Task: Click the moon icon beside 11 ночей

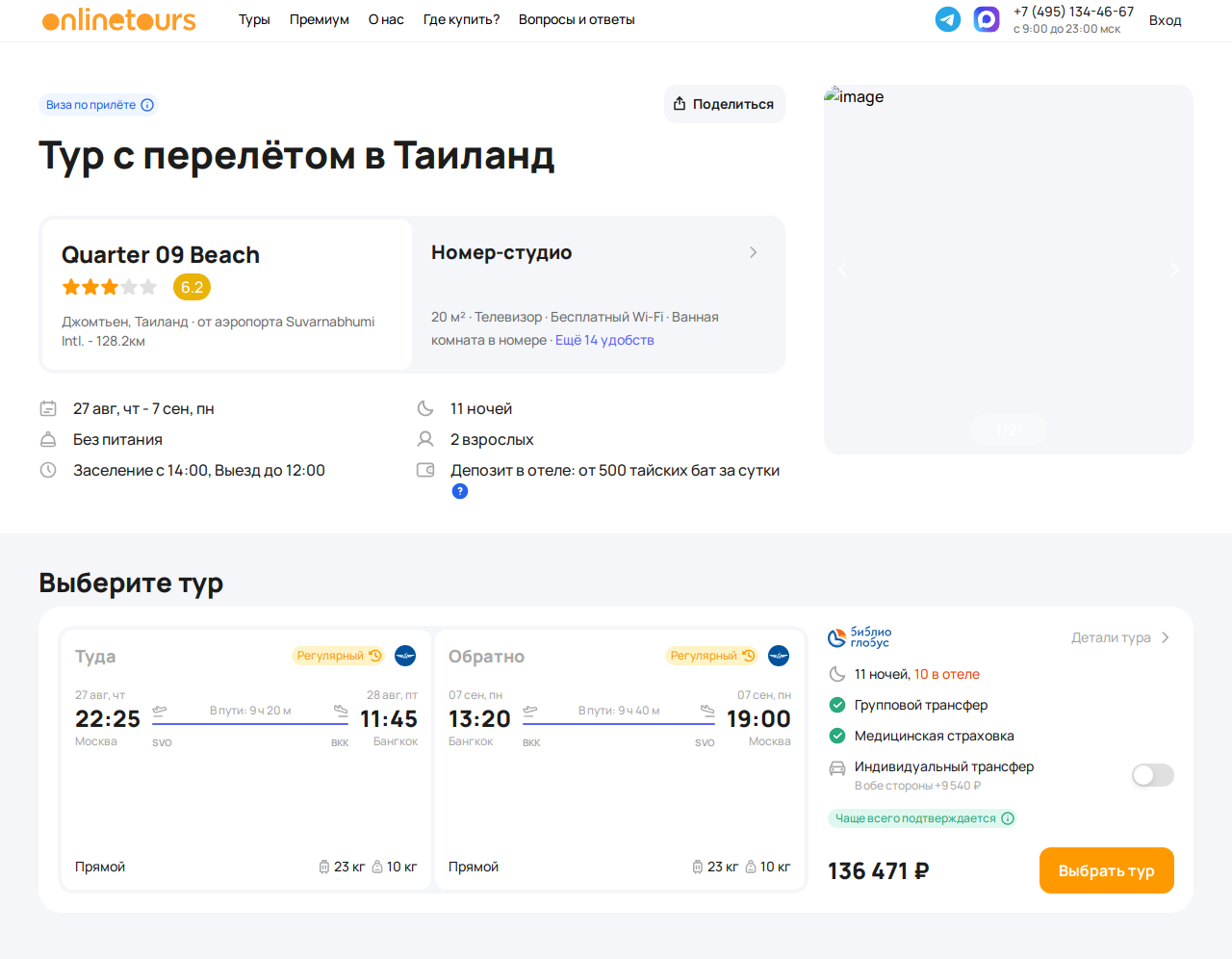Action: coord(425,408)
